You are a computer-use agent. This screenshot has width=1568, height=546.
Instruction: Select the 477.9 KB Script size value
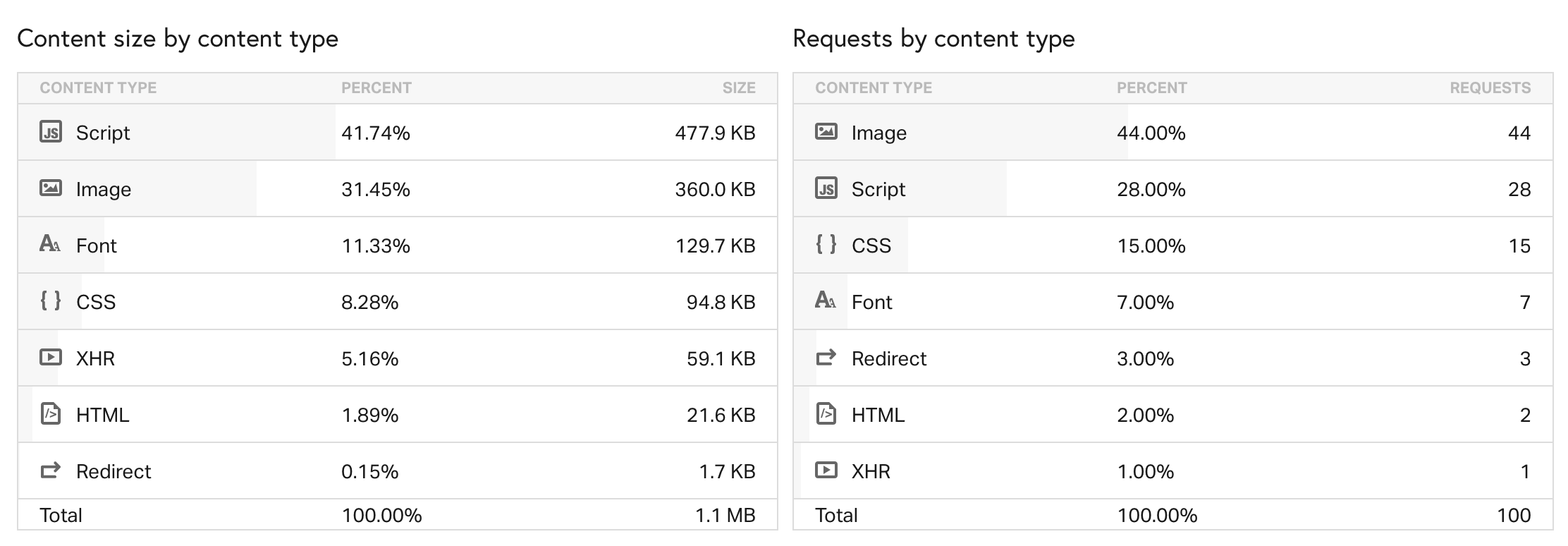click(x=715, y=133)
